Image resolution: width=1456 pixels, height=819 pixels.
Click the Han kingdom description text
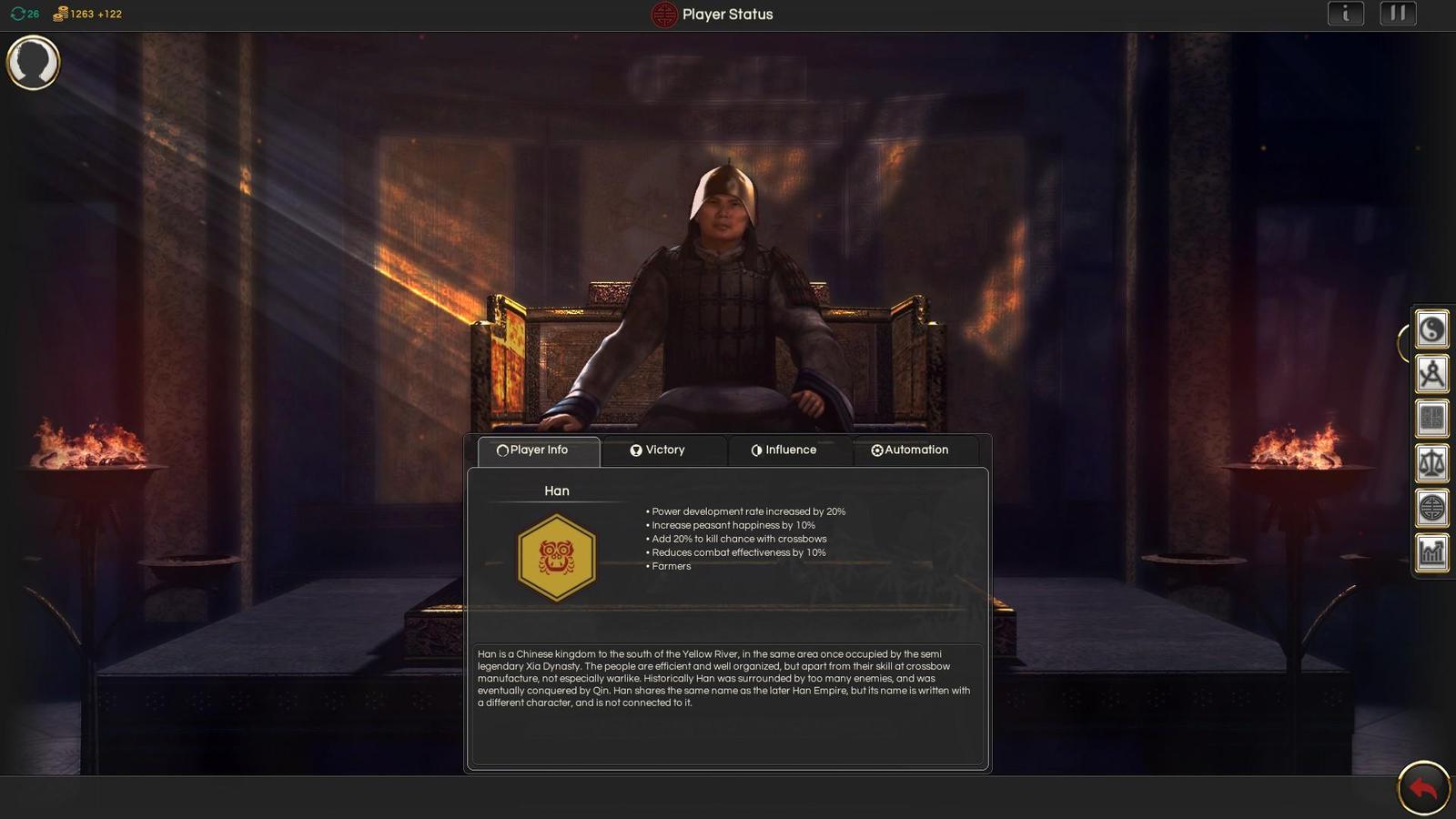tap(725, 678)
